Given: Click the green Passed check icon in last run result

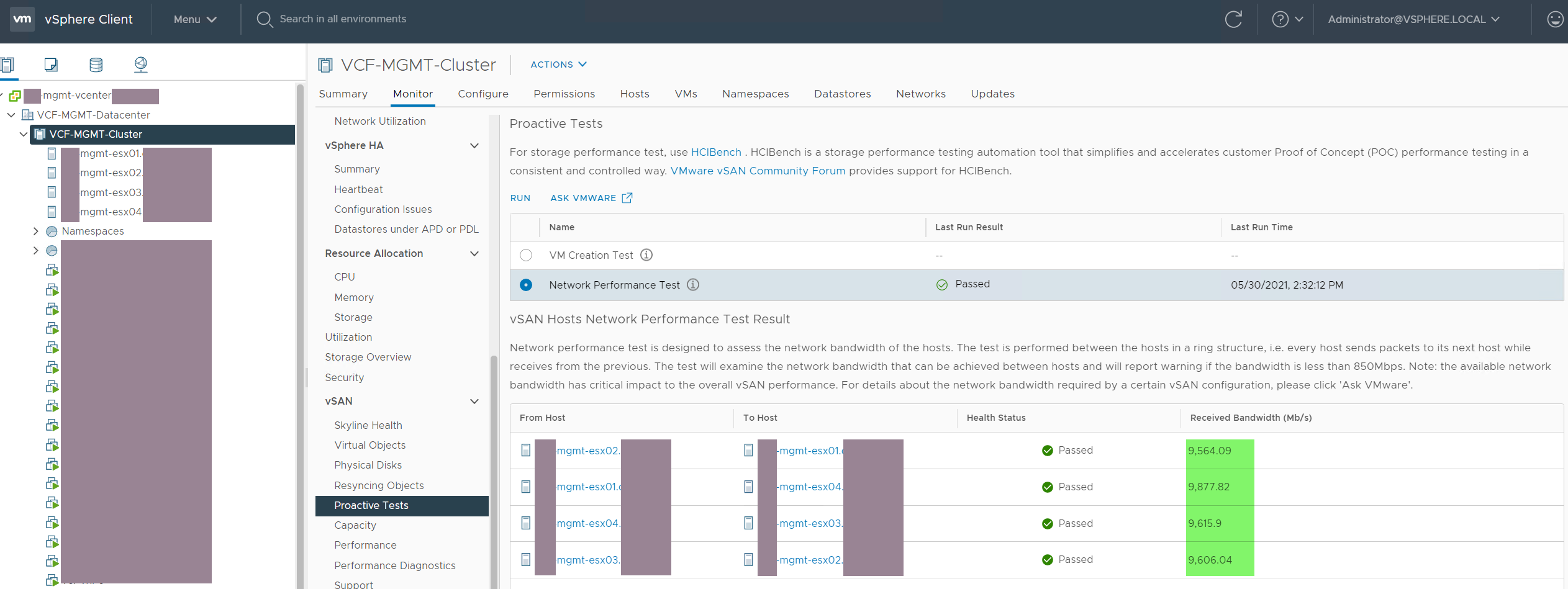Looking at the screenshot, I should [x=942, y=285].
